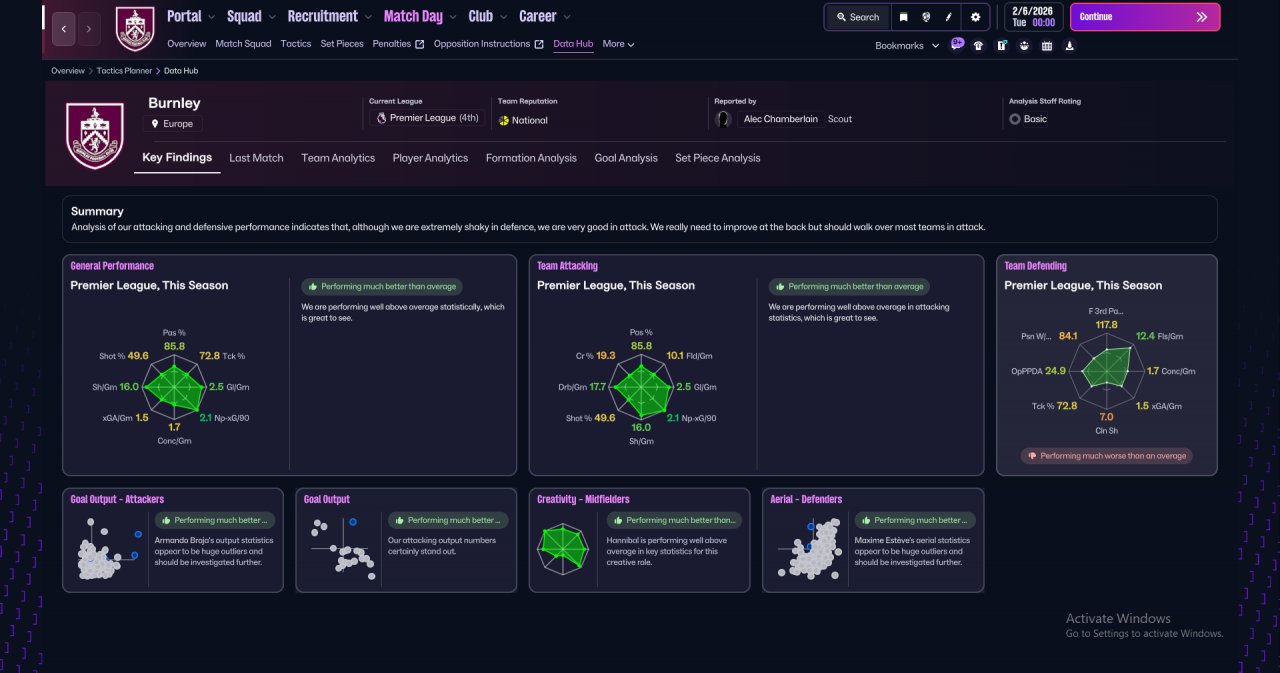Click the National reputation icon
Image resolution: width=1280 pixels, height=673 pixels.
click(x=504, y=120)
